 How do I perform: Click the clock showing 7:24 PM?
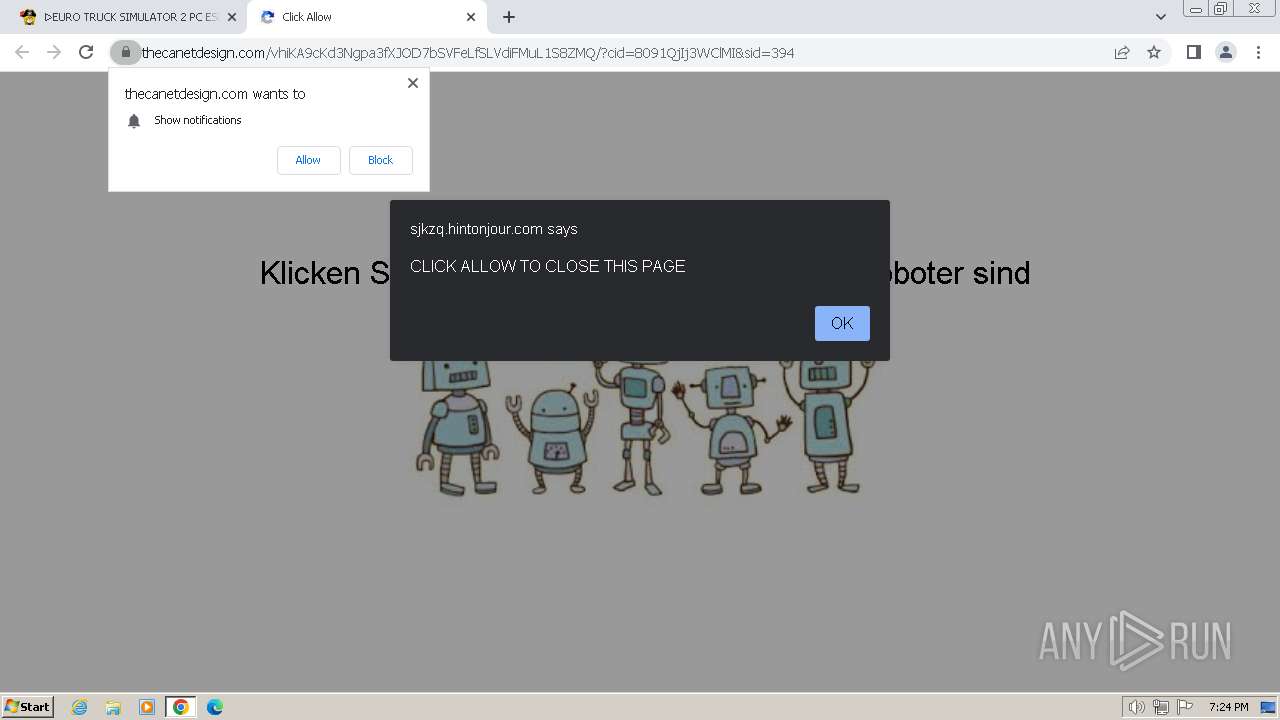pos(1228,707)
